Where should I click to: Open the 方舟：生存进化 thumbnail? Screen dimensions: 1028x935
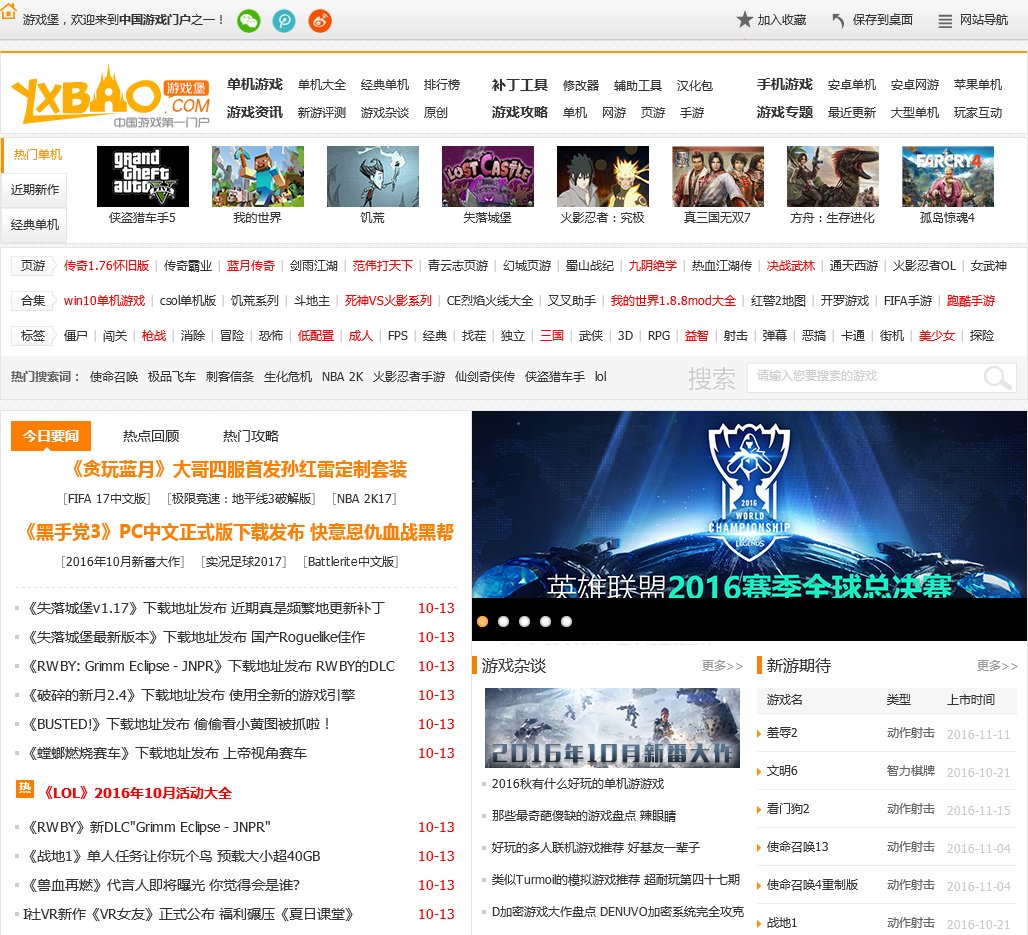833,176
